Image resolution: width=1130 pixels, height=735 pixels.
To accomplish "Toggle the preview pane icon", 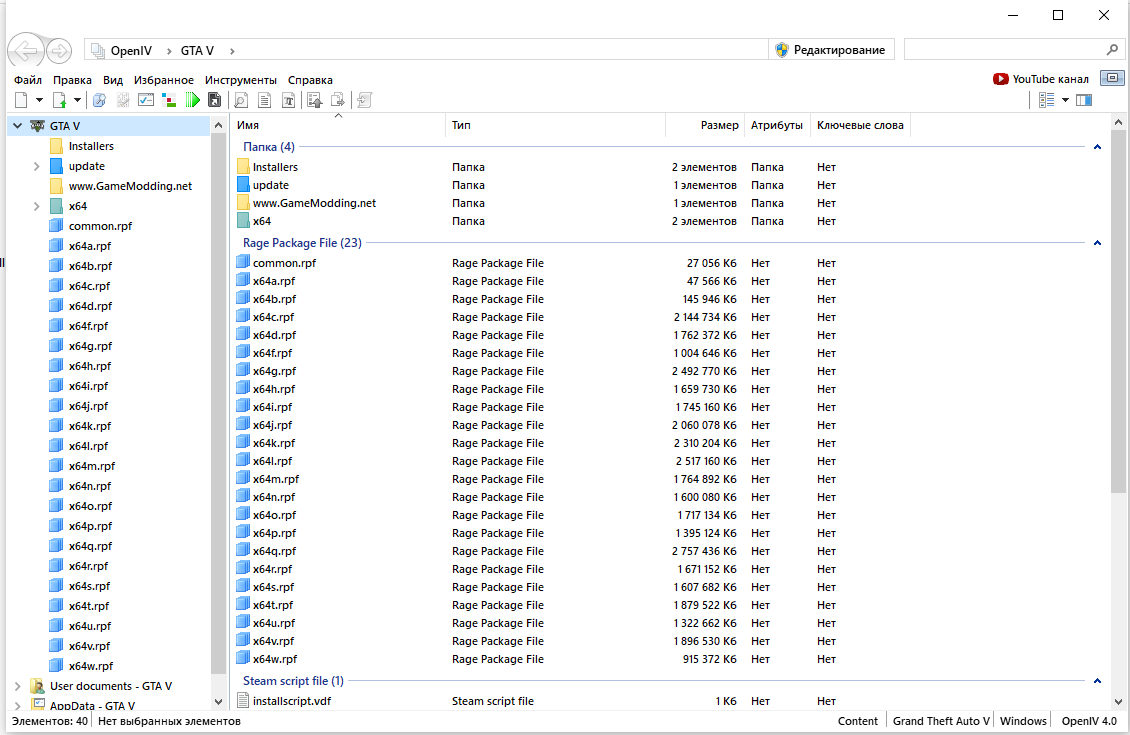I will [1084, 100].
